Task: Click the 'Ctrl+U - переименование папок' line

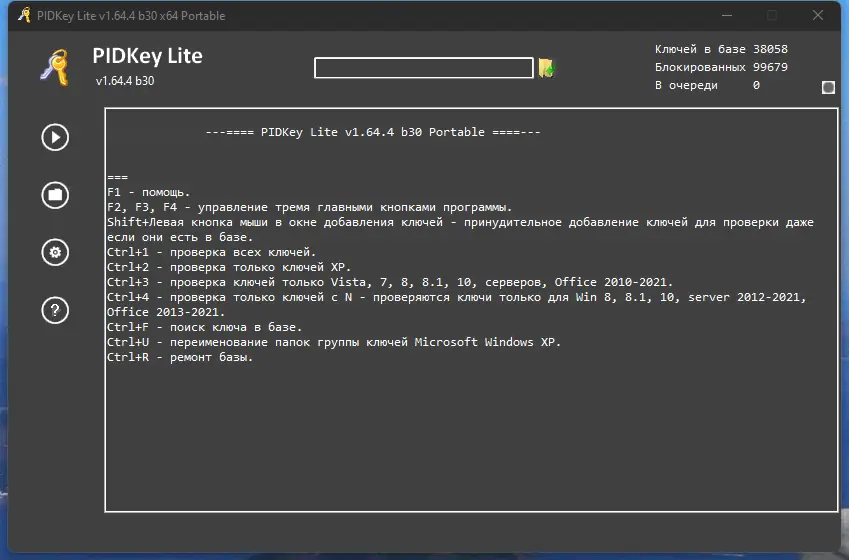Action: coord(334,342)
